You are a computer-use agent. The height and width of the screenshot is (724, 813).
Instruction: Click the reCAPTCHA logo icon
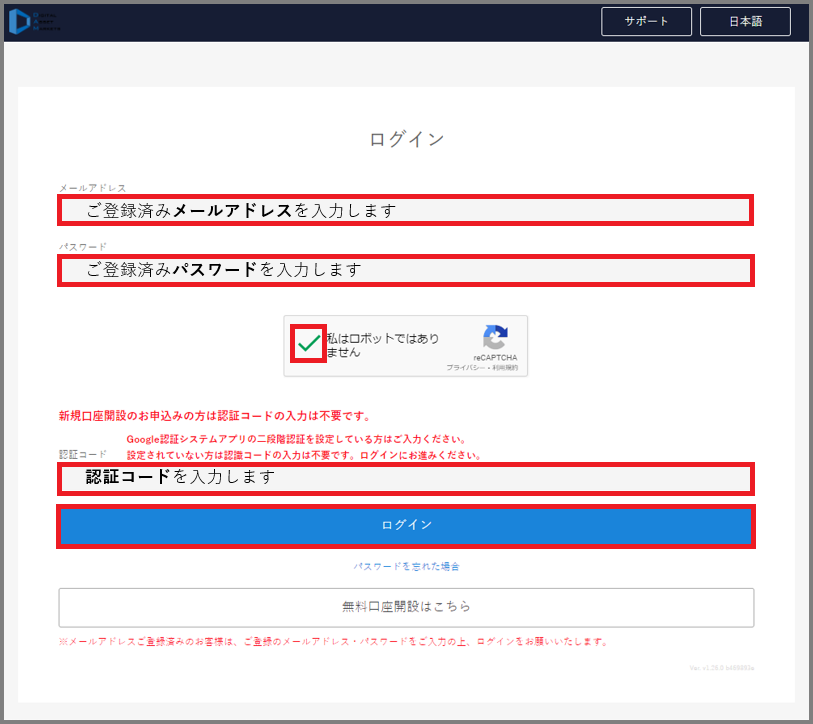(x=495, y=337)
